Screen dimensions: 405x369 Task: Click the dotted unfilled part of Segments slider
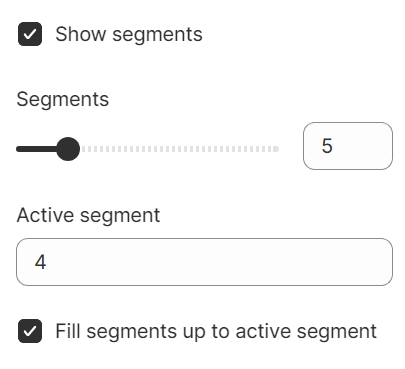(x=179, y=149)
